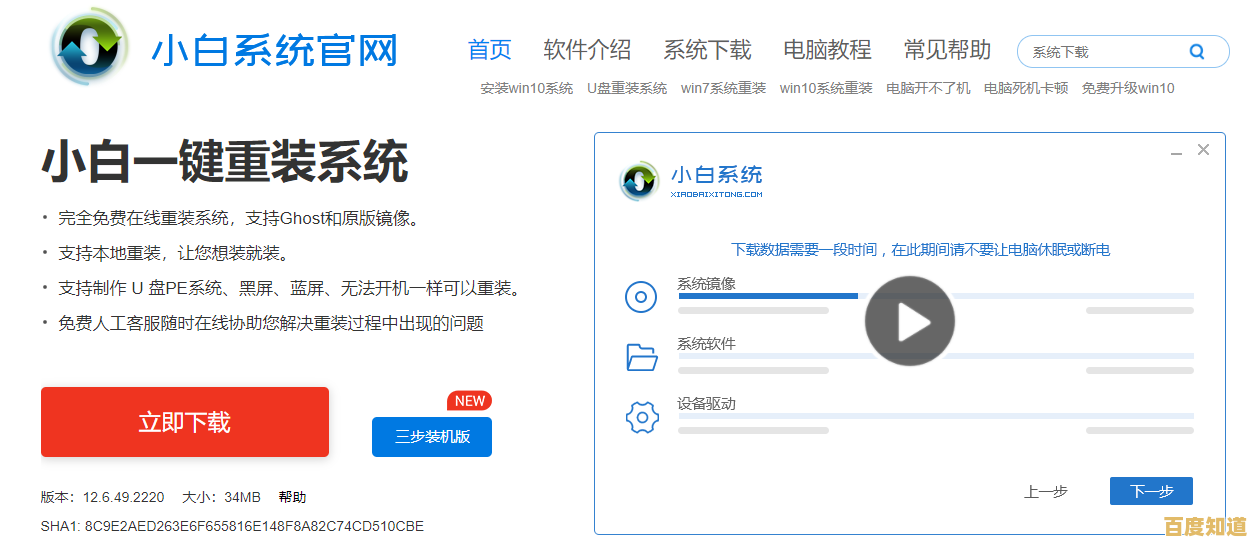The height and width of the screenshot is (545, 1252).
Task: Go to the 系统下载 page
Action: pyautogui.click(x=707, y=50)
